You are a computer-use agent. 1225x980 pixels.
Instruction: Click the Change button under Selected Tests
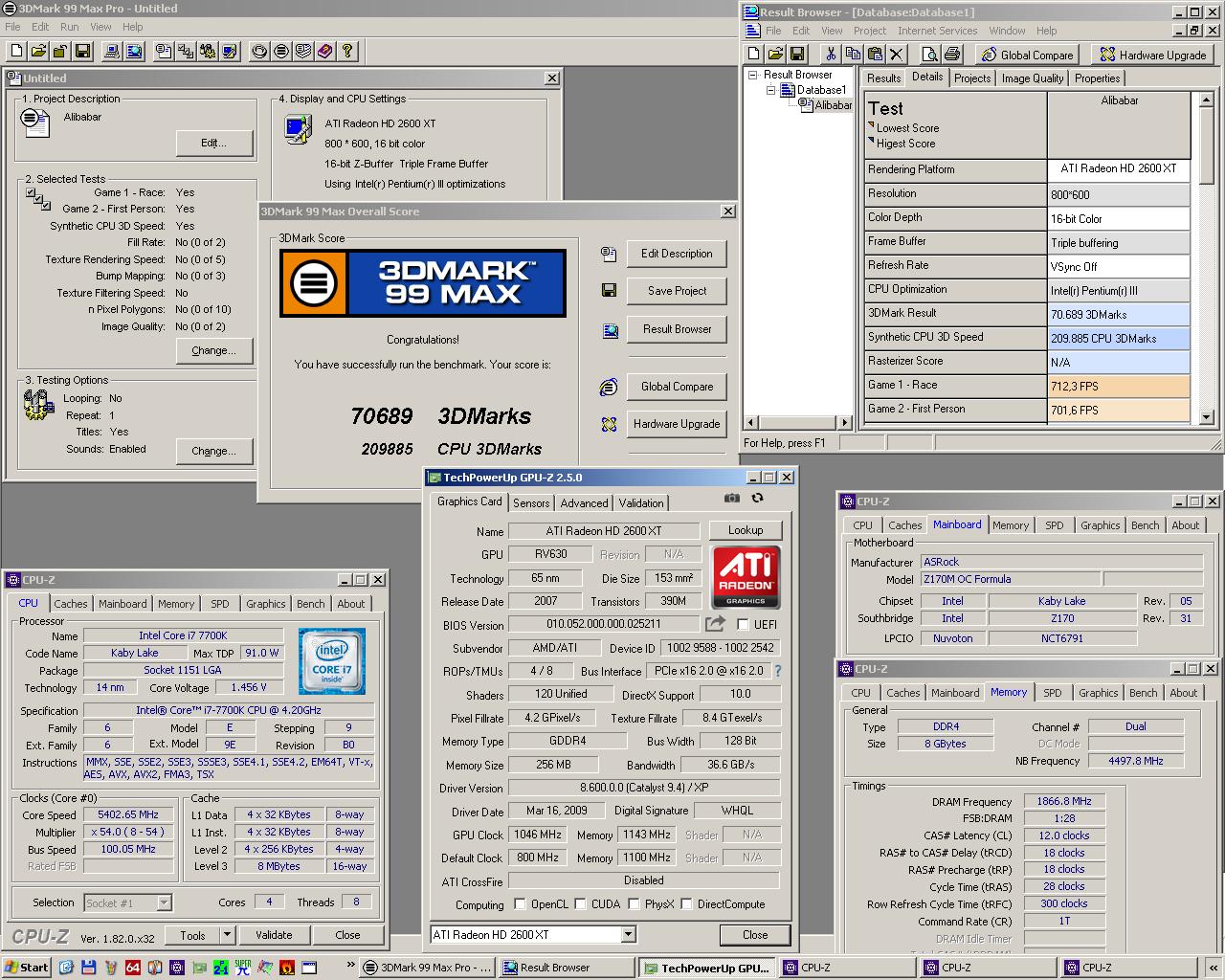[x=213, y=350]
